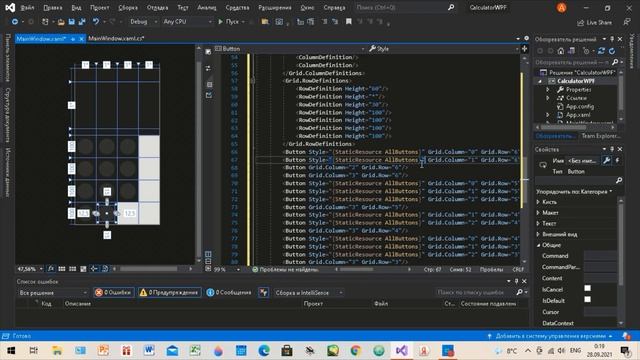640x360 pixels.
Task: Collapse the CalculatorWPF project node
Action: pos(540,81)
